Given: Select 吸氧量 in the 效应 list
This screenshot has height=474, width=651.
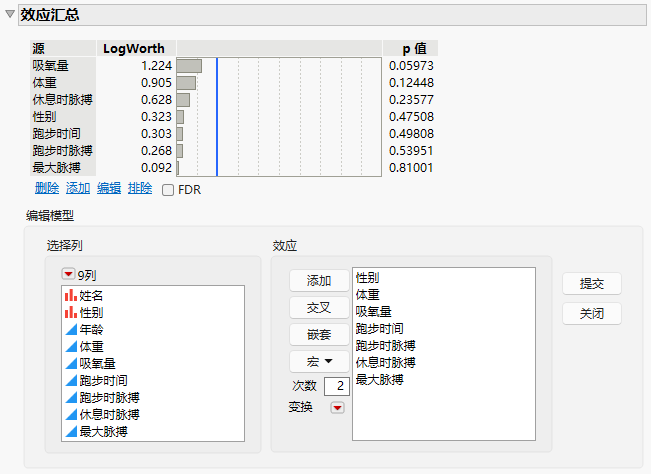Looking at the screenshot, I should coord(374,312).
